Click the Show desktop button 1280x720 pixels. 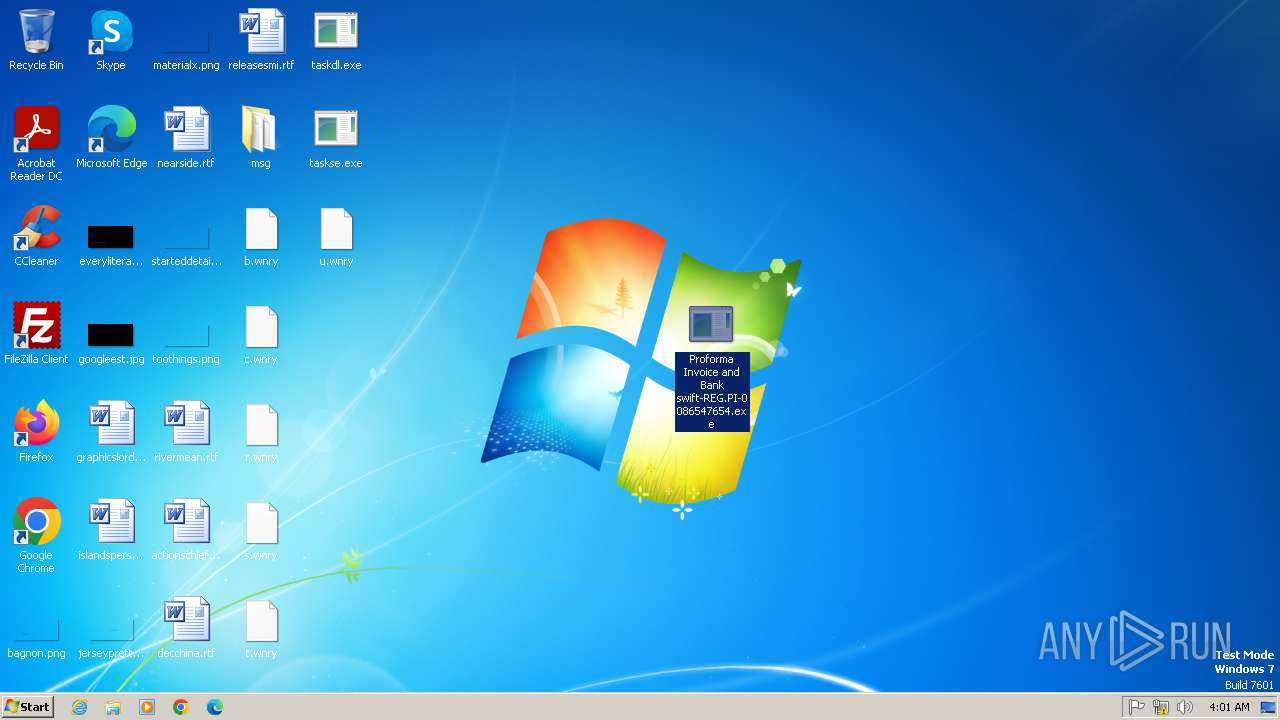tap(1269, 707)
